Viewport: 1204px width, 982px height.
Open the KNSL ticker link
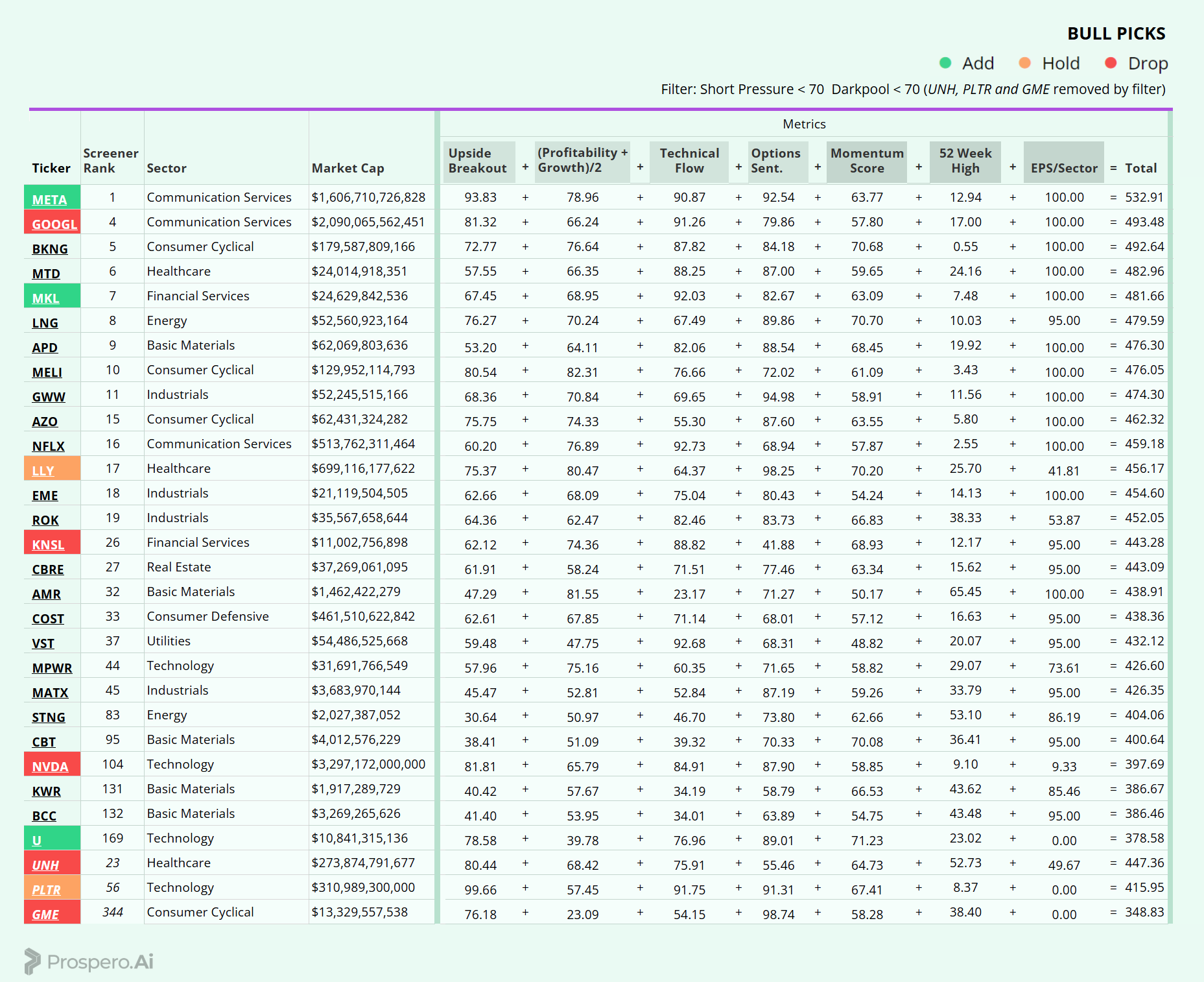point(48,545)
